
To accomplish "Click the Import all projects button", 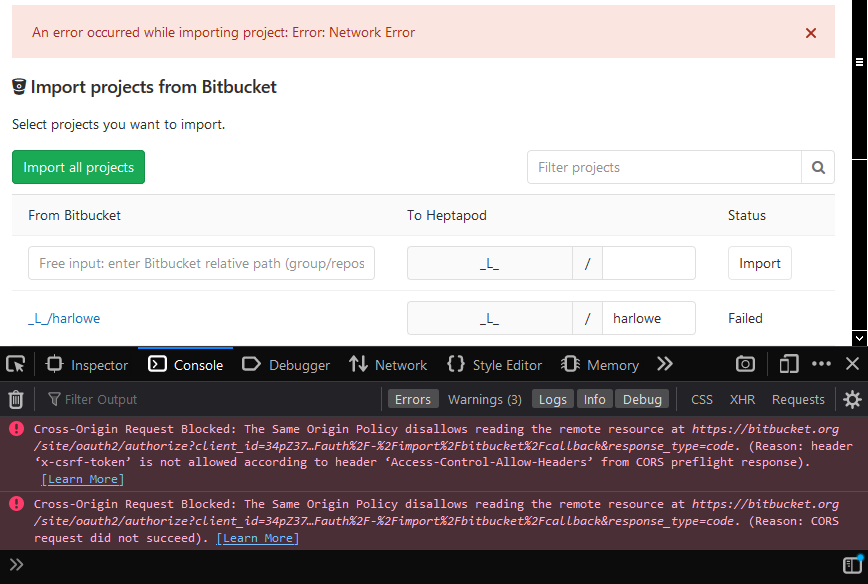I will pyautogui.click(x=78, y=167).
